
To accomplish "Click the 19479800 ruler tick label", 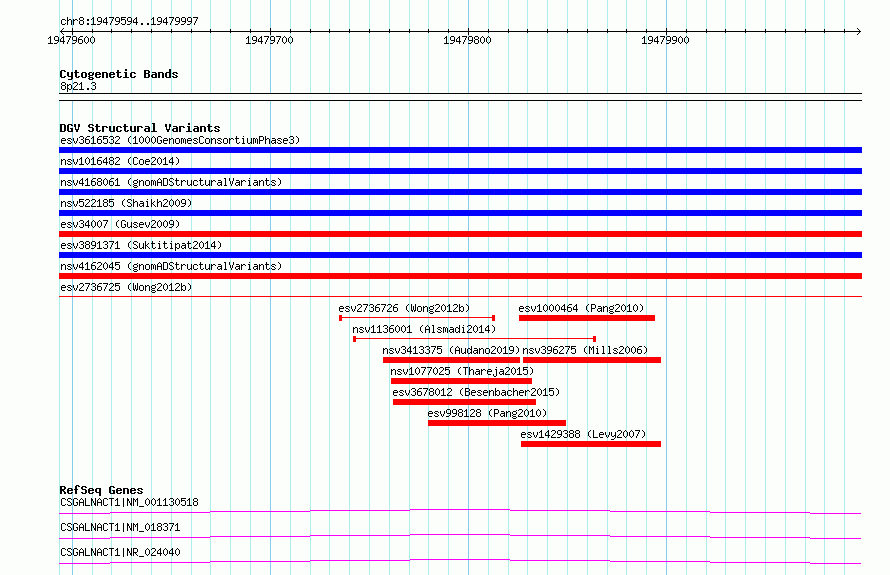I will [x=467, y=40].
